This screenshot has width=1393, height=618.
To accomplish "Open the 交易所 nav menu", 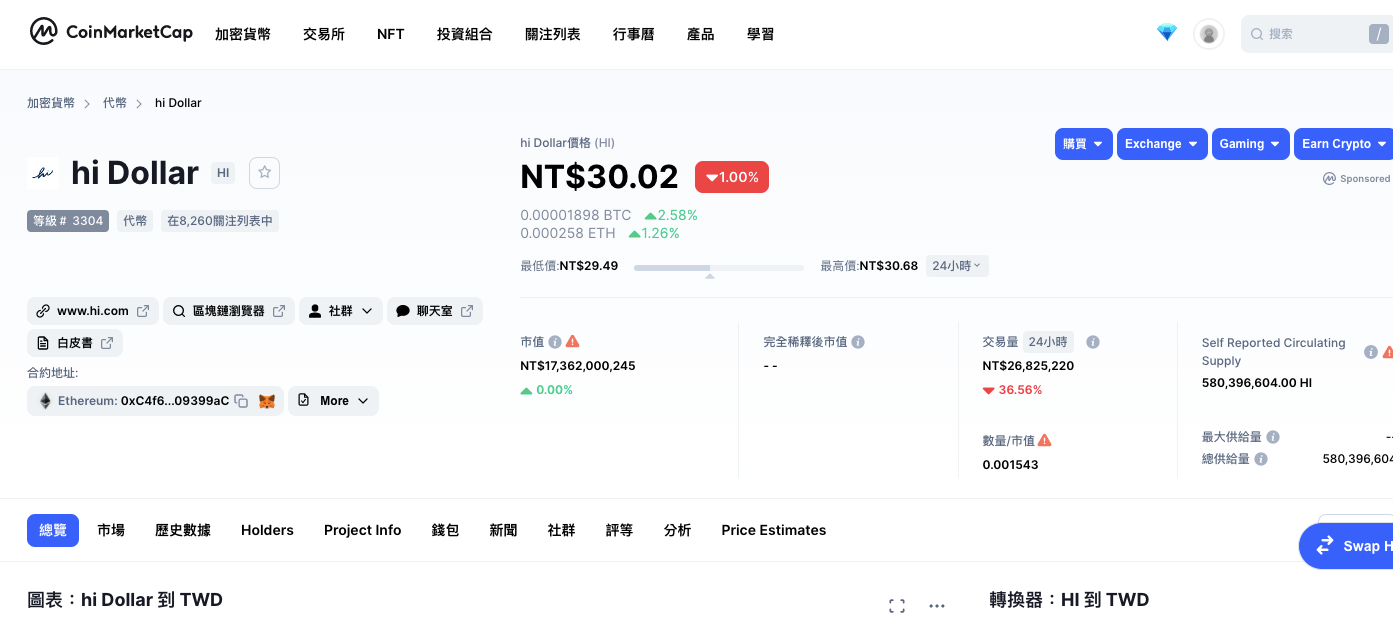I will (324, 34).
